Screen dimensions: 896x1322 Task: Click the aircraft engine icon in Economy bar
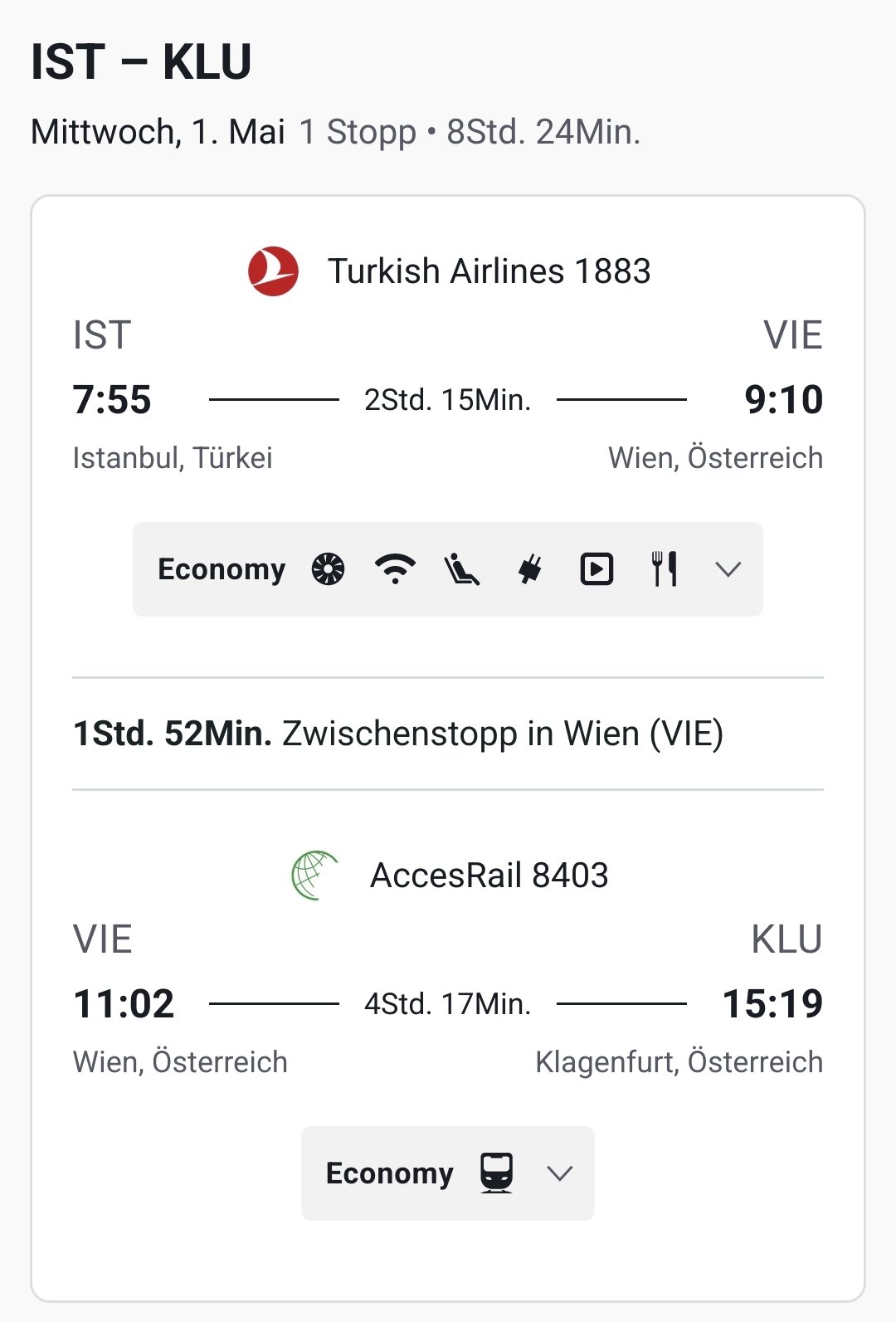coord(328,569)
